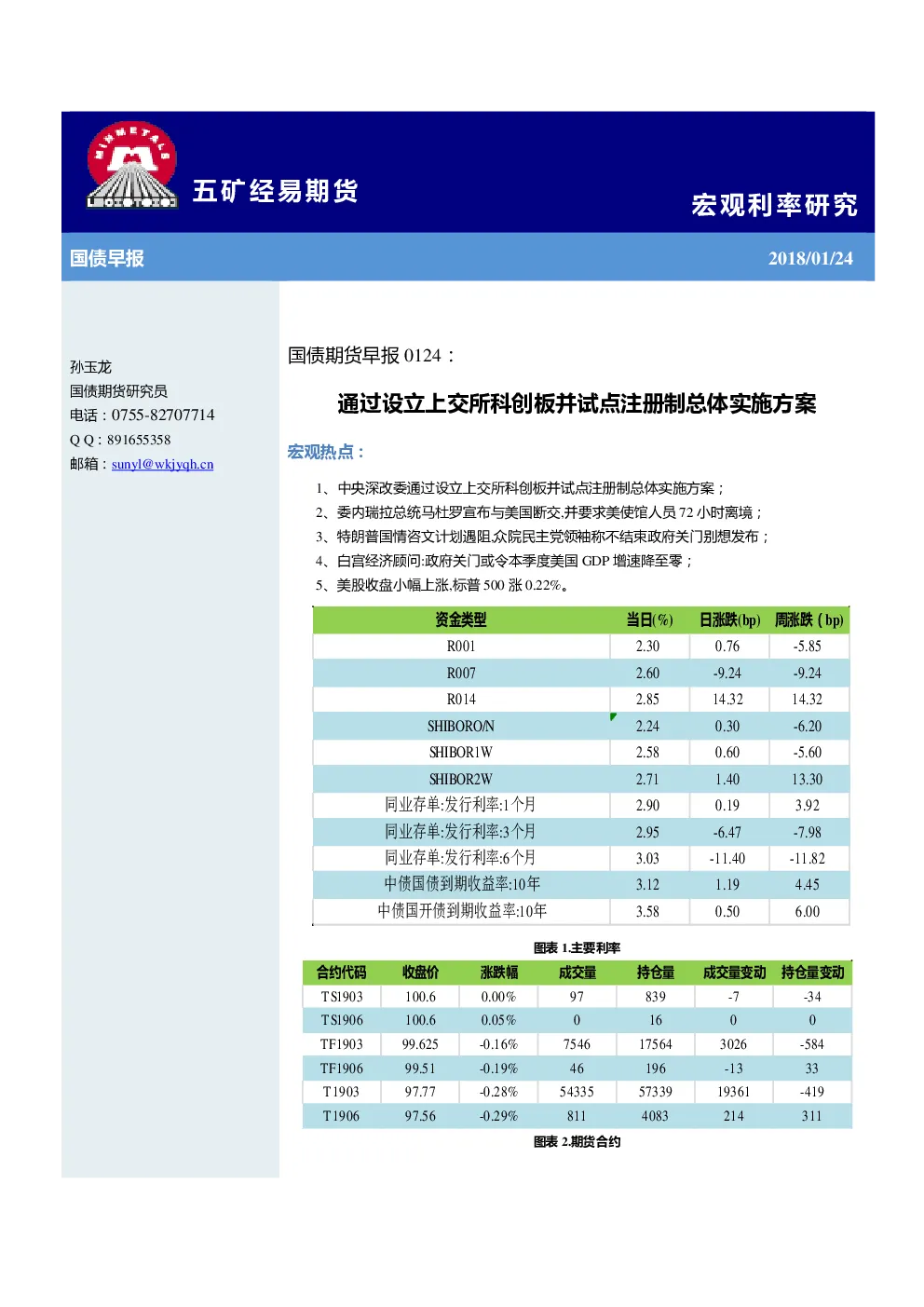
Task: Click the 同业存单:发行利率:3个月 row
Action: click(x=581, y=832)
